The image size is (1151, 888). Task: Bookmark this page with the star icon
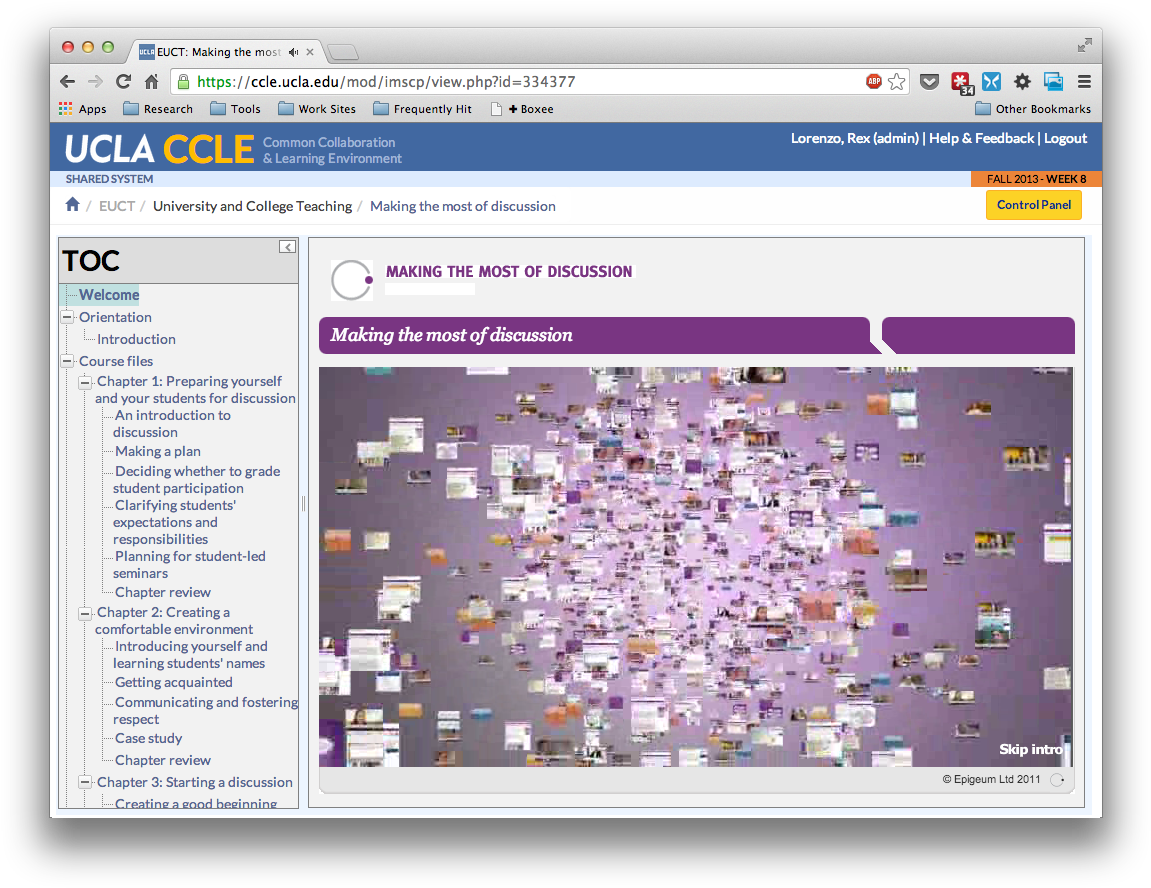[897, 82]
